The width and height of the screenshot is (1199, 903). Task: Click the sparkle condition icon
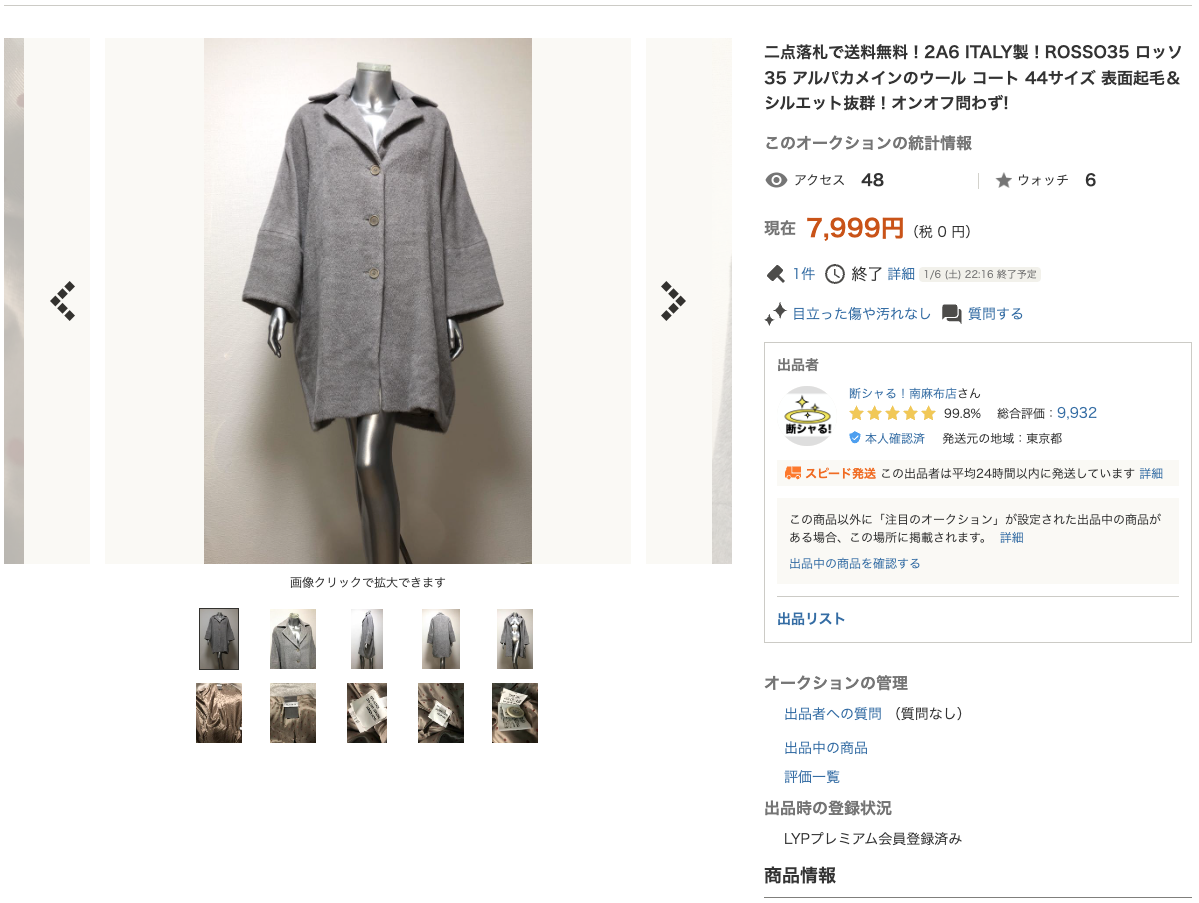pyautogui.click(x=775, y=313)
